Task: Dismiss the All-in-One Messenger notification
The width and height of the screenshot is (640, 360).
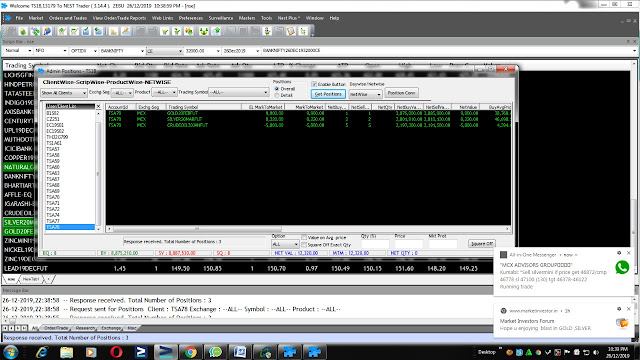Action: tap(629, 253)
